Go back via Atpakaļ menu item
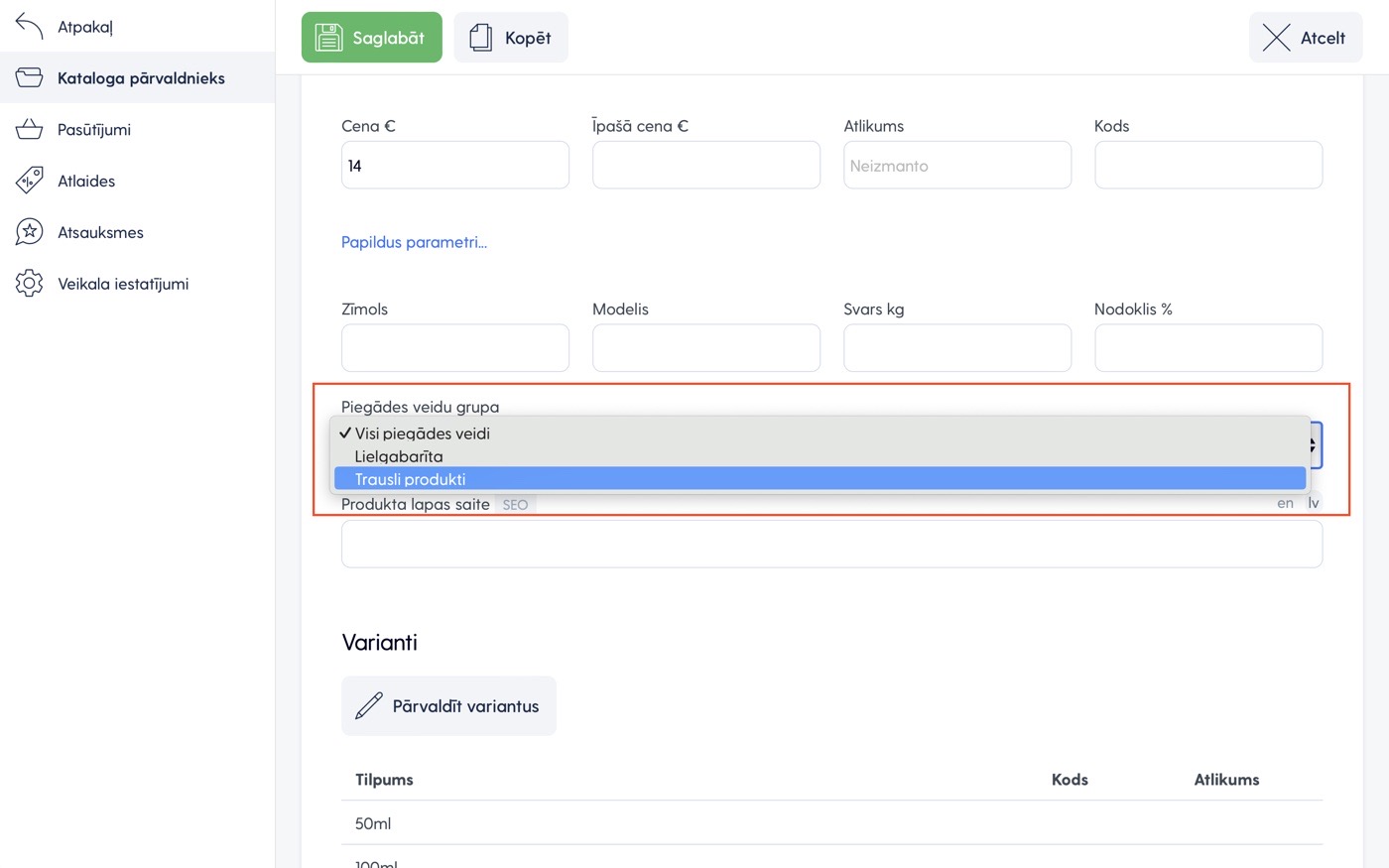Image resolution: width=1389 pixels, height=868 pixels. pyautogui.click(x=138, y=27)
